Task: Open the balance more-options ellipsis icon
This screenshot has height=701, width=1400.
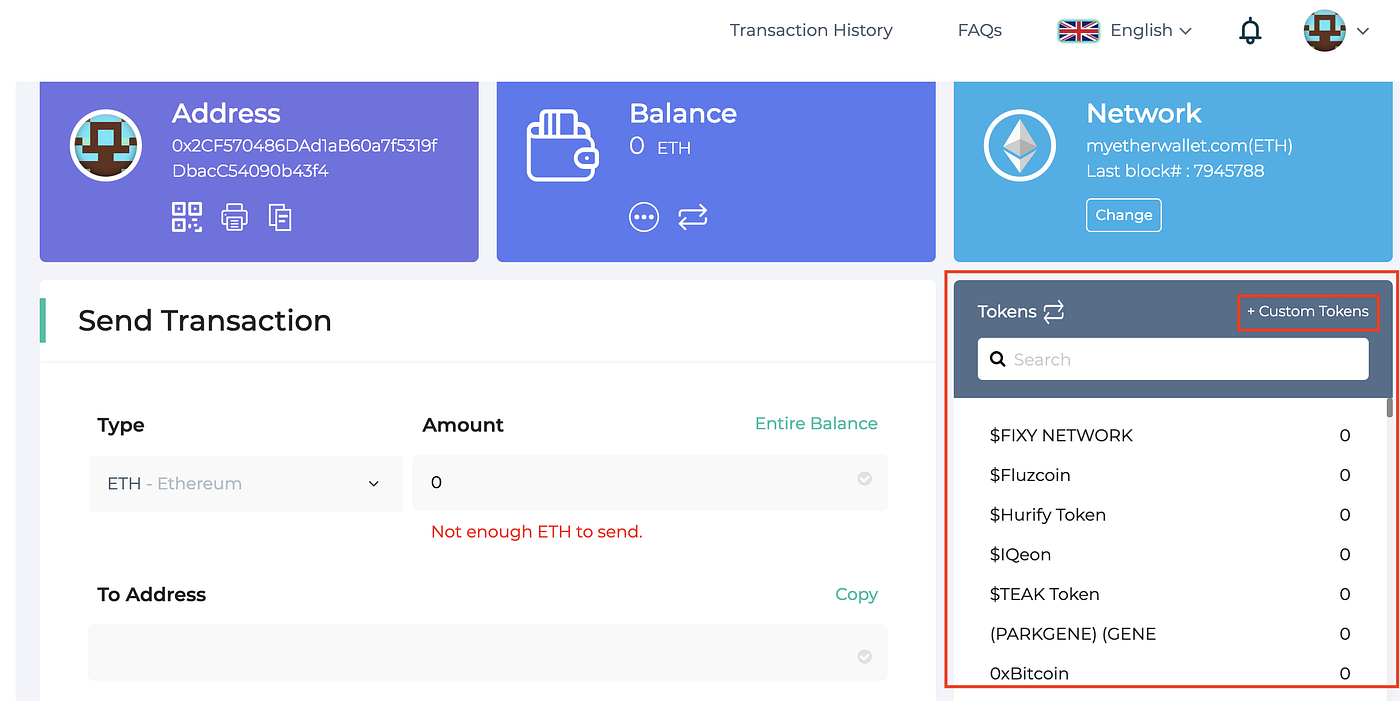Action: (x=644, y=216)
